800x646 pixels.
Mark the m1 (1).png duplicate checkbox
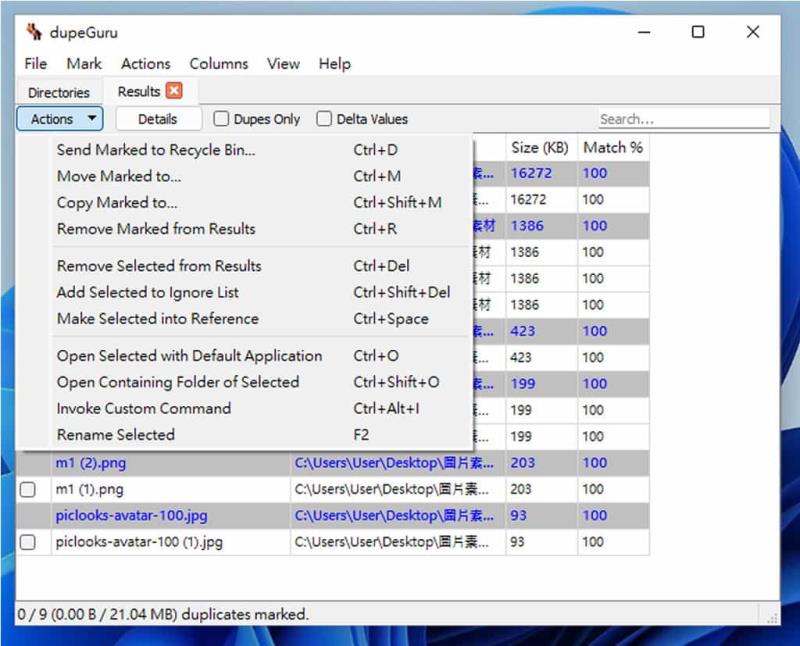coord(28,489)
